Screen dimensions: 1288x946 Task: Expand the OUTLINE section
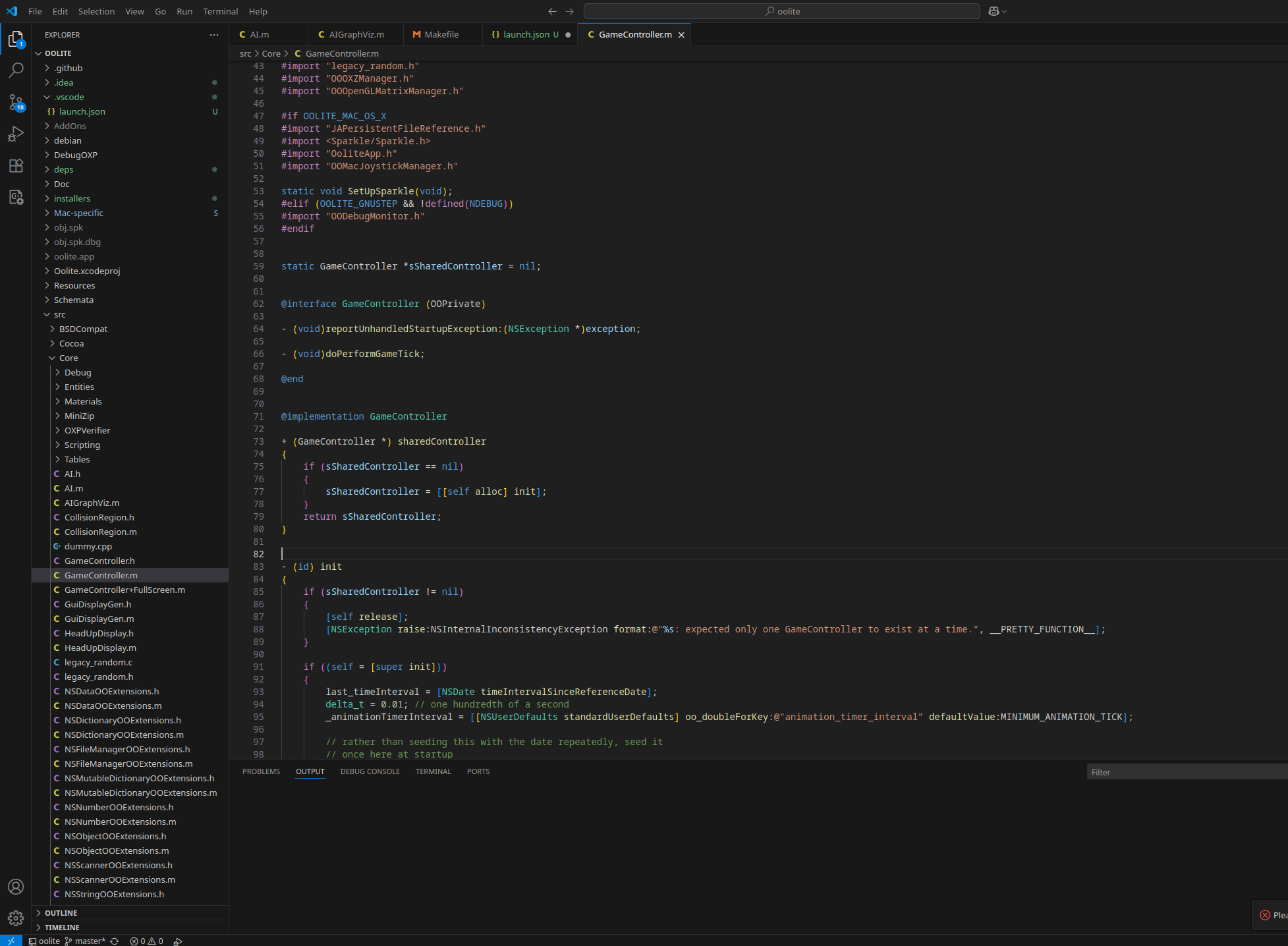click(x=61, y=913)
